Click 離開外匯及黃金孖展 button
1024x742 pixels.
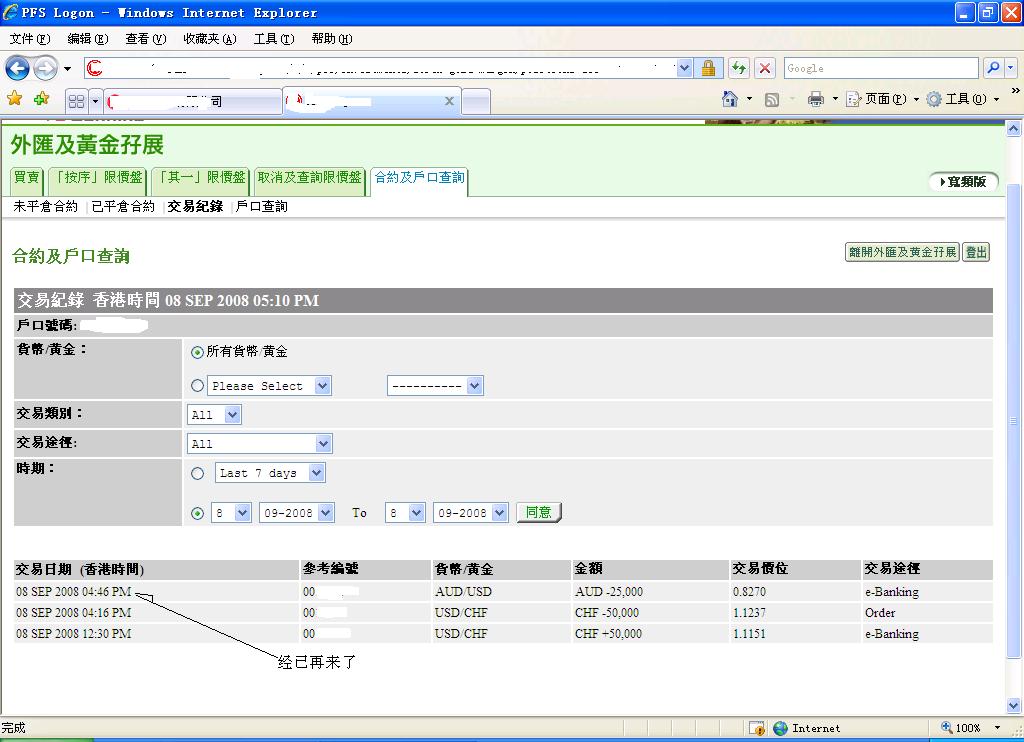tap(902, 252)
